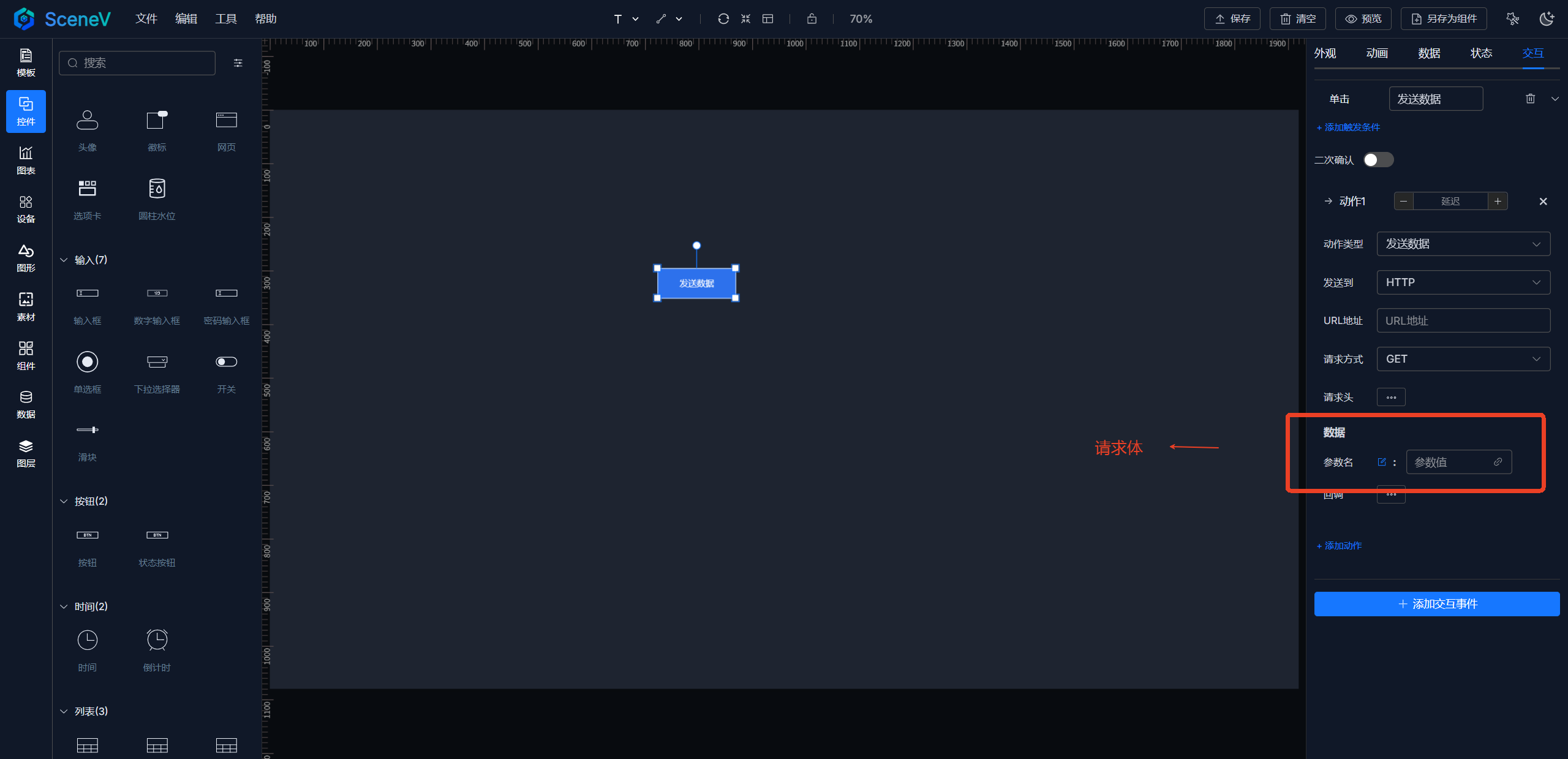Click the lock icon in top toolbar
The height and width of the screenshot is (759, 1568).
[812, 19]
